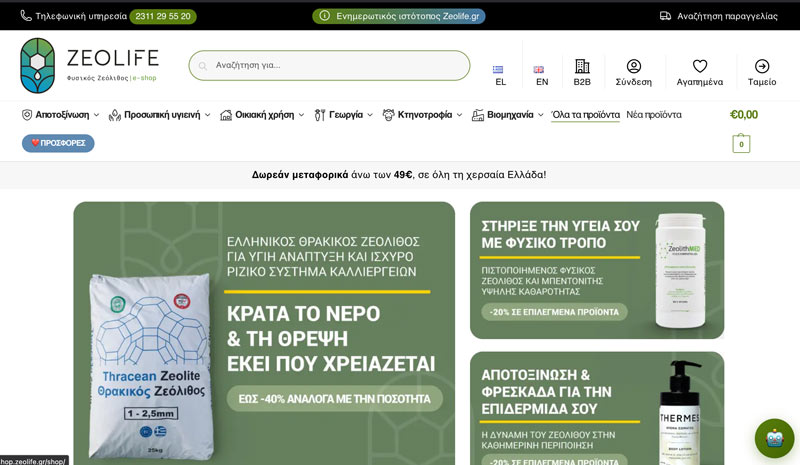Expand the Αποτοξίνωση menu chevron

(x=96, y=115)
